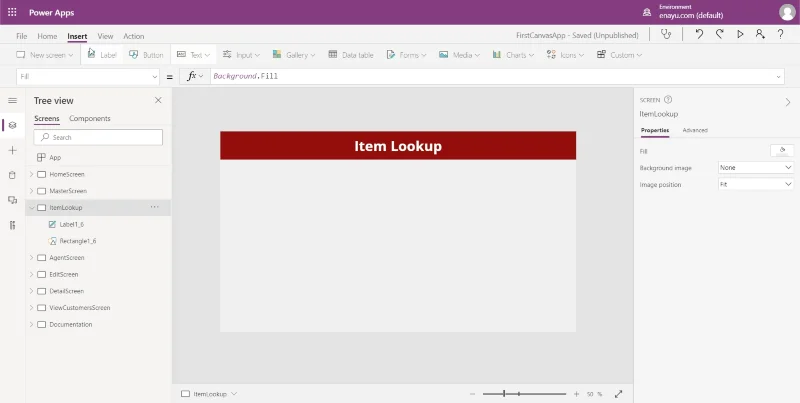Image resolution: width=800 pixels, height=403 pixels.
Task: Insert a Data table
Action: click(x=351, y=55)
